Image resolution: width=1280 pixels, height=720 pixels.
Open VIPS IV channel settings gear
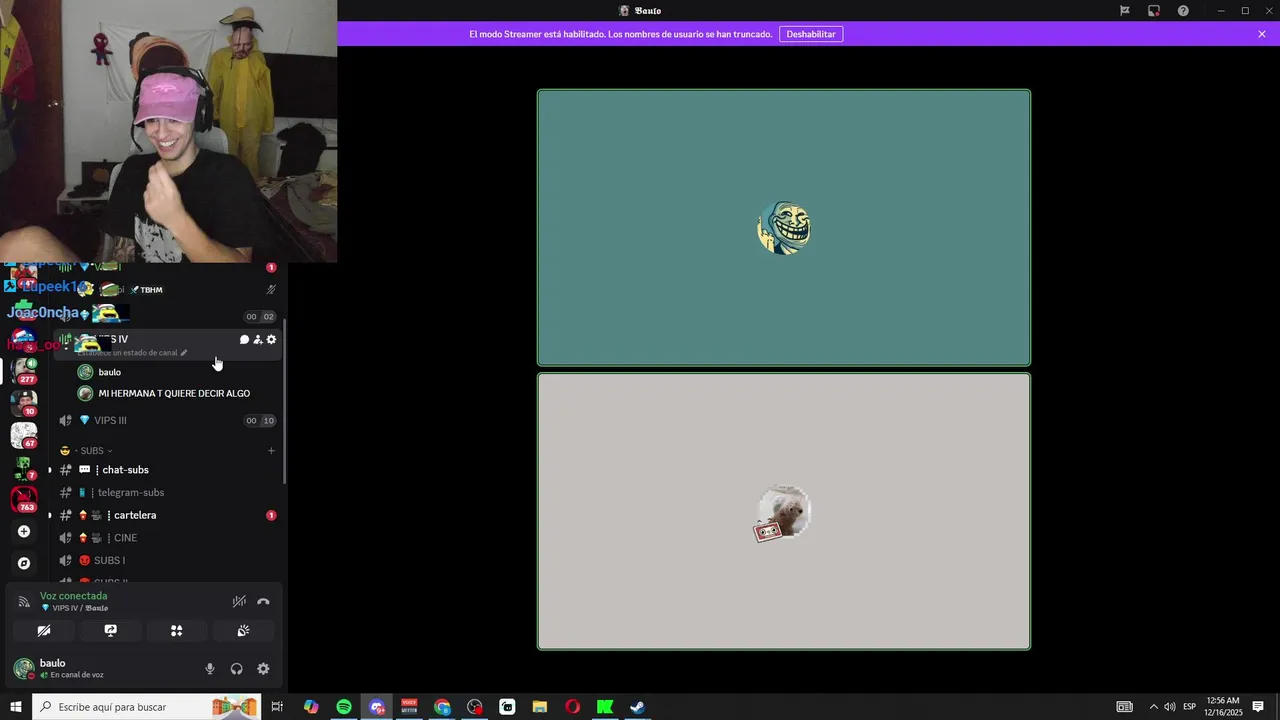click(271, 340)
